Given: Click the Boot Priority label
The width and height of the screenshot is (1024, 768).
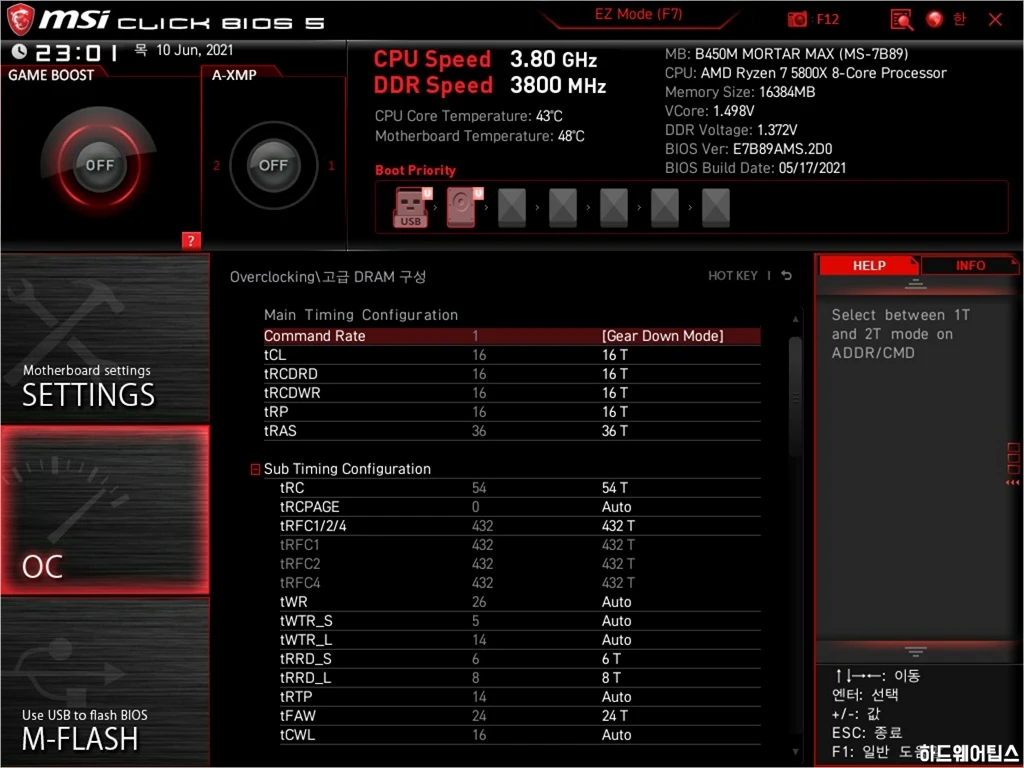Looking at the screenshot, I should [x=415, y=170].
